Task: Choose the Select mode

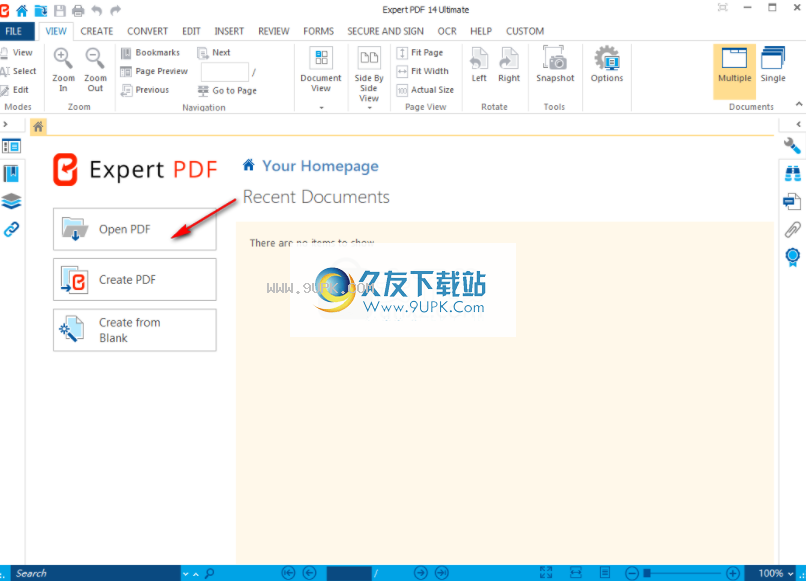Action: click(19, 71)
